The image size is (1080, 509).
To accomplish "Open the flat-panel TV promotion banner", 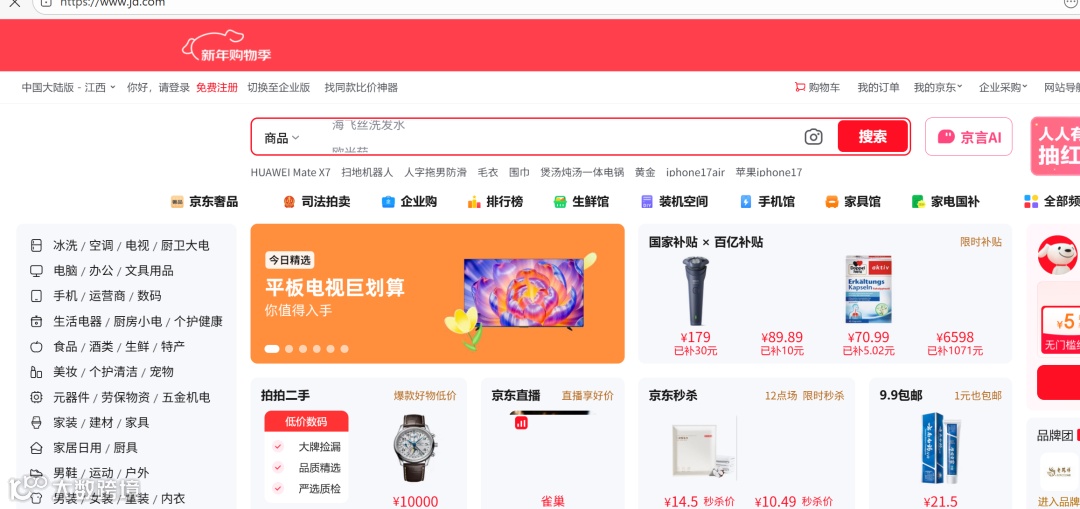I will pyautogui.click(x=437, y=293).
